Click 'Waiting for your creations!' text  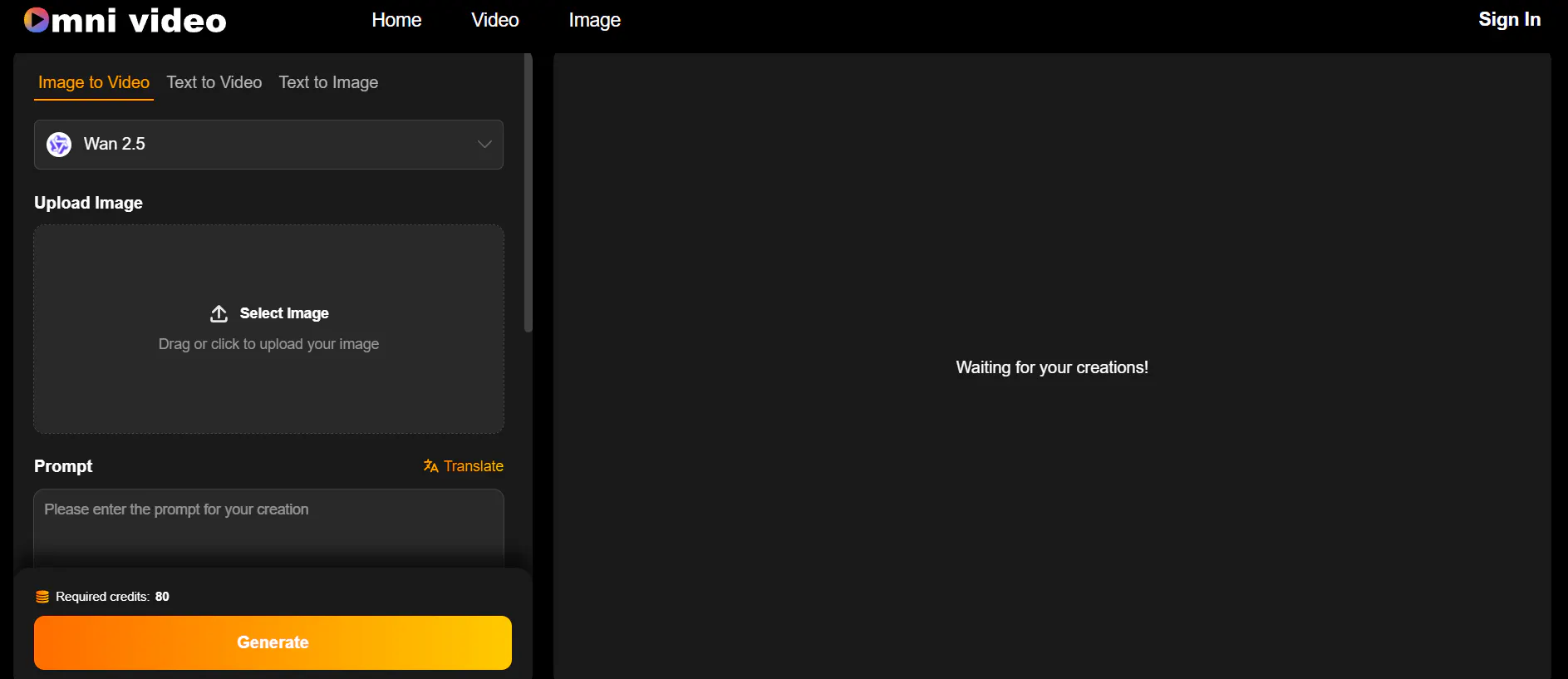pyautogui.click(x=1052, y=367)
